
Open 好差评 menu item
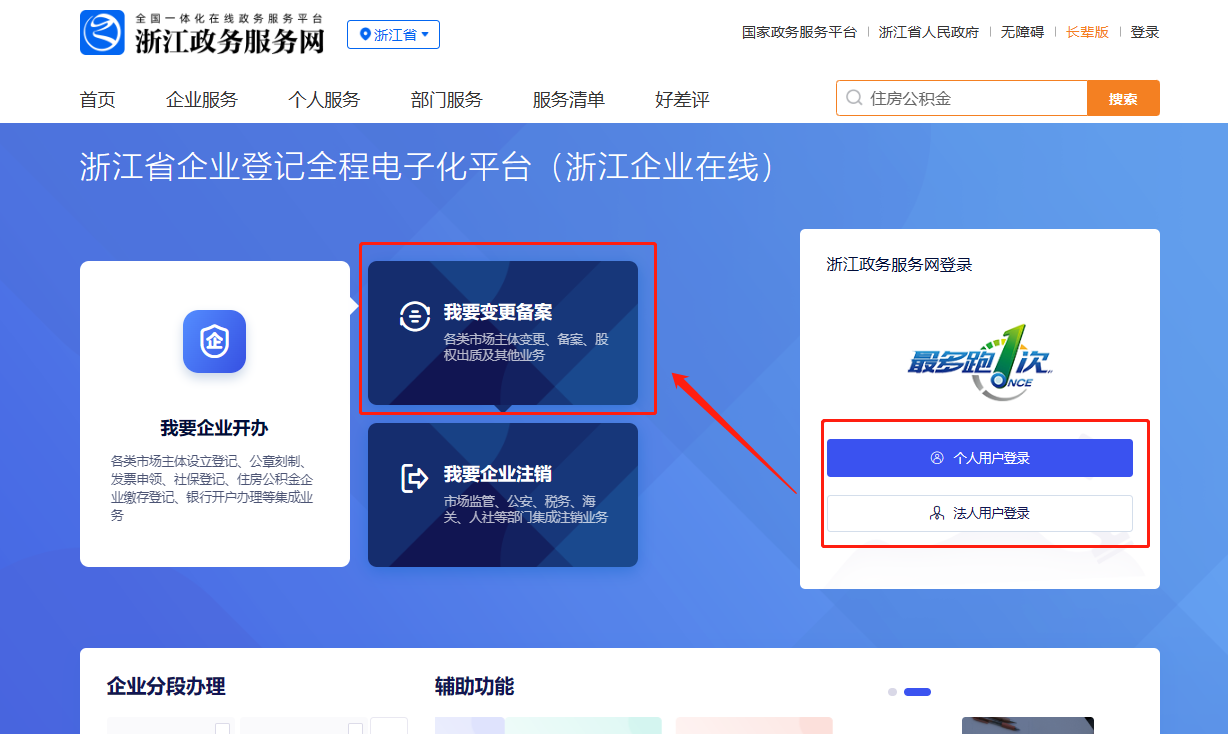pos(682,99)
